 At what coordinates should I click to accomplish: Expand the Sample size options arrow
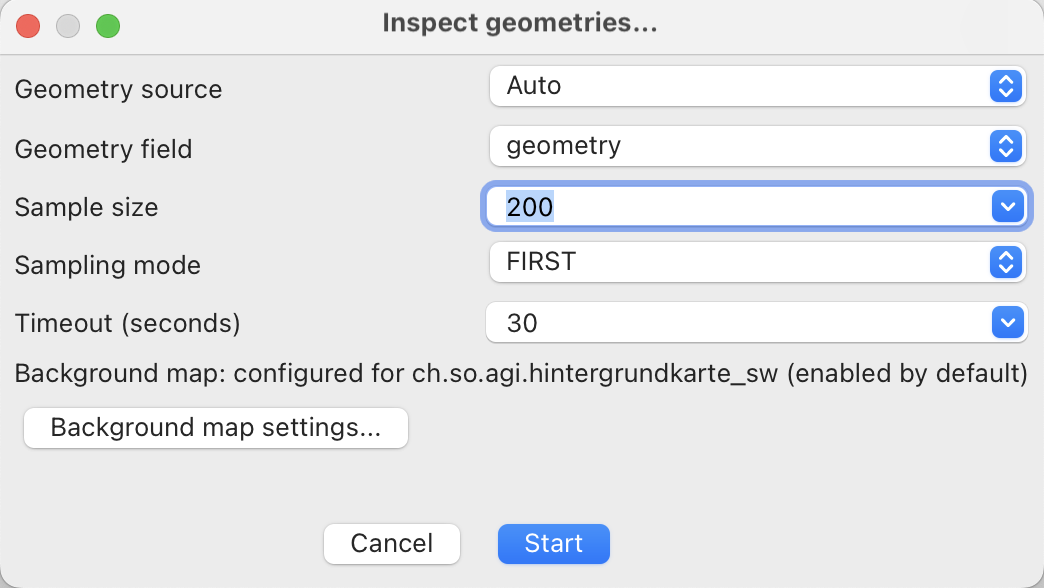pyautogui.click(x=1006, y=207)
